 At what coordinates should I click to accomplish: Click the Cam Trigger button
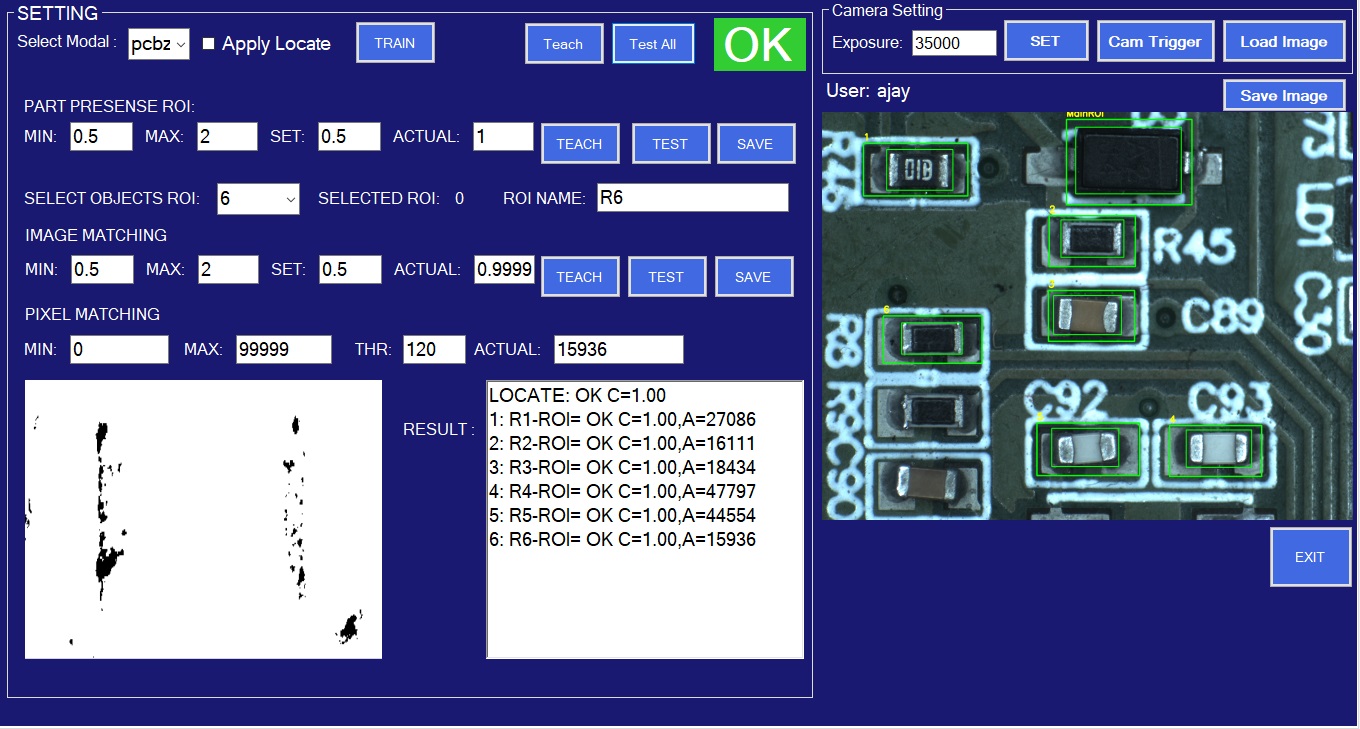[1155, 42]
